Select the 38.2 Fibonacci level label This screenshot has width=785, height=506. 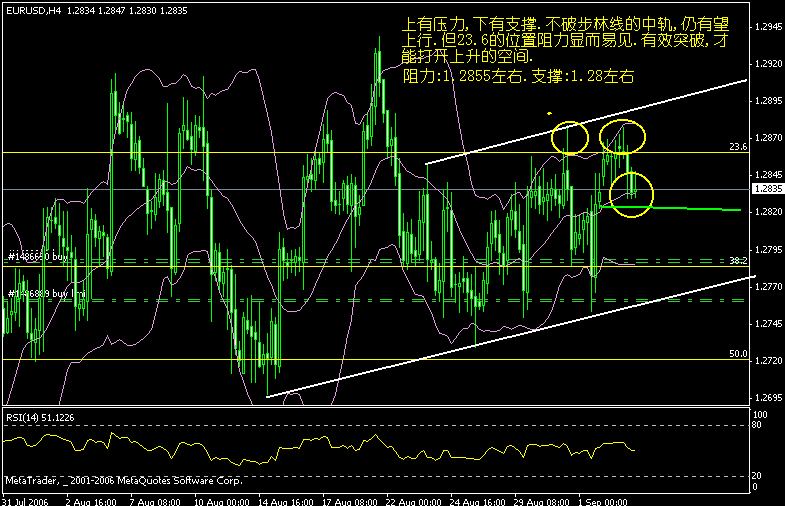[x=738, y=261]
